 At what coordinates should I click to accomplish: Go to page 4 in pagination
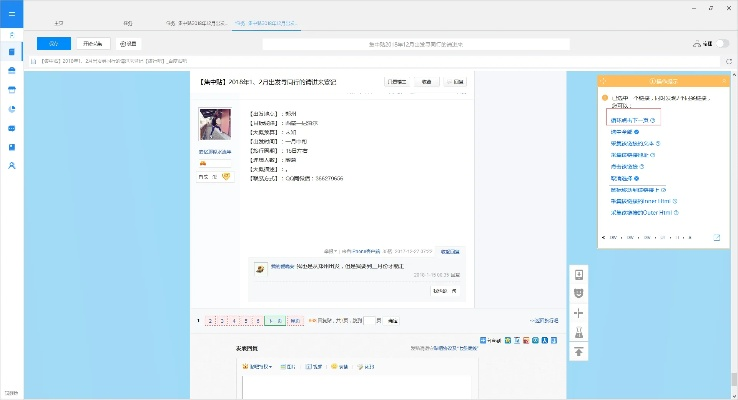pyautogui.click(x=234, y=321)
